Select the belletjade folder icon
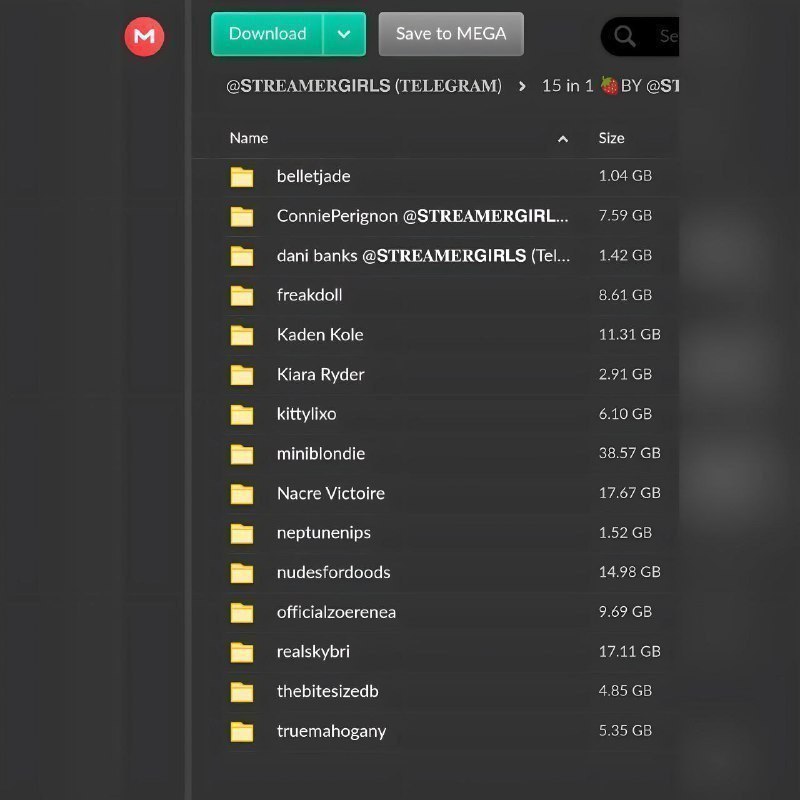800x800 pixels. (242, 177)
